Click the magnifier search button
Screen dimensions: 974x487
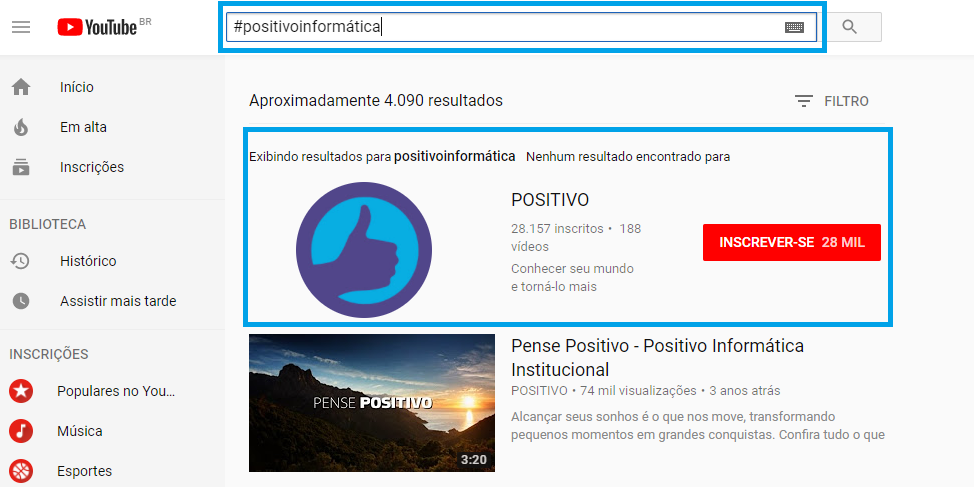tap(849, 27)
